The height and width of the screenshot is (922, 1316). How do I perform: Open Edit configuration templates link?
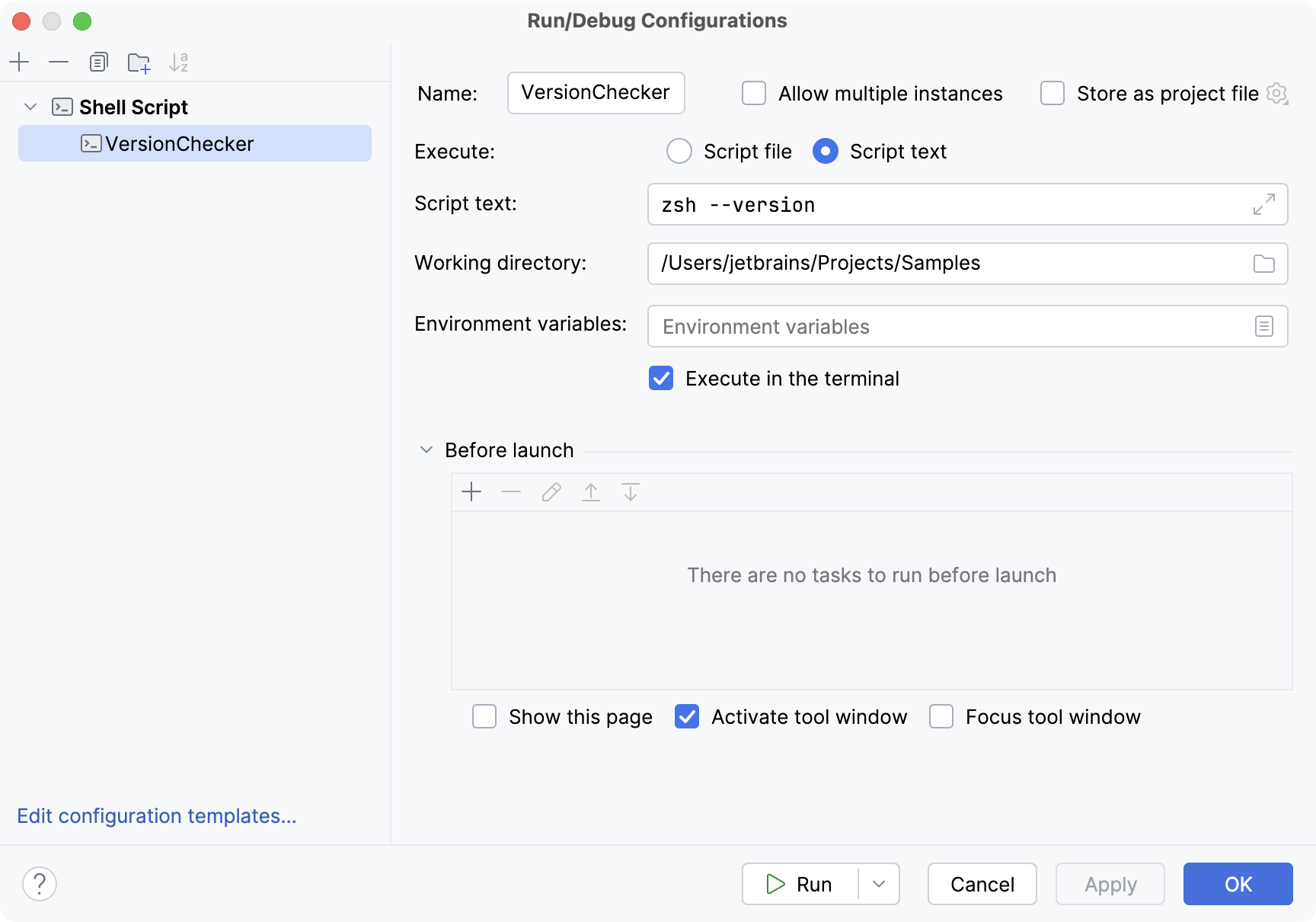click(157, 816)
